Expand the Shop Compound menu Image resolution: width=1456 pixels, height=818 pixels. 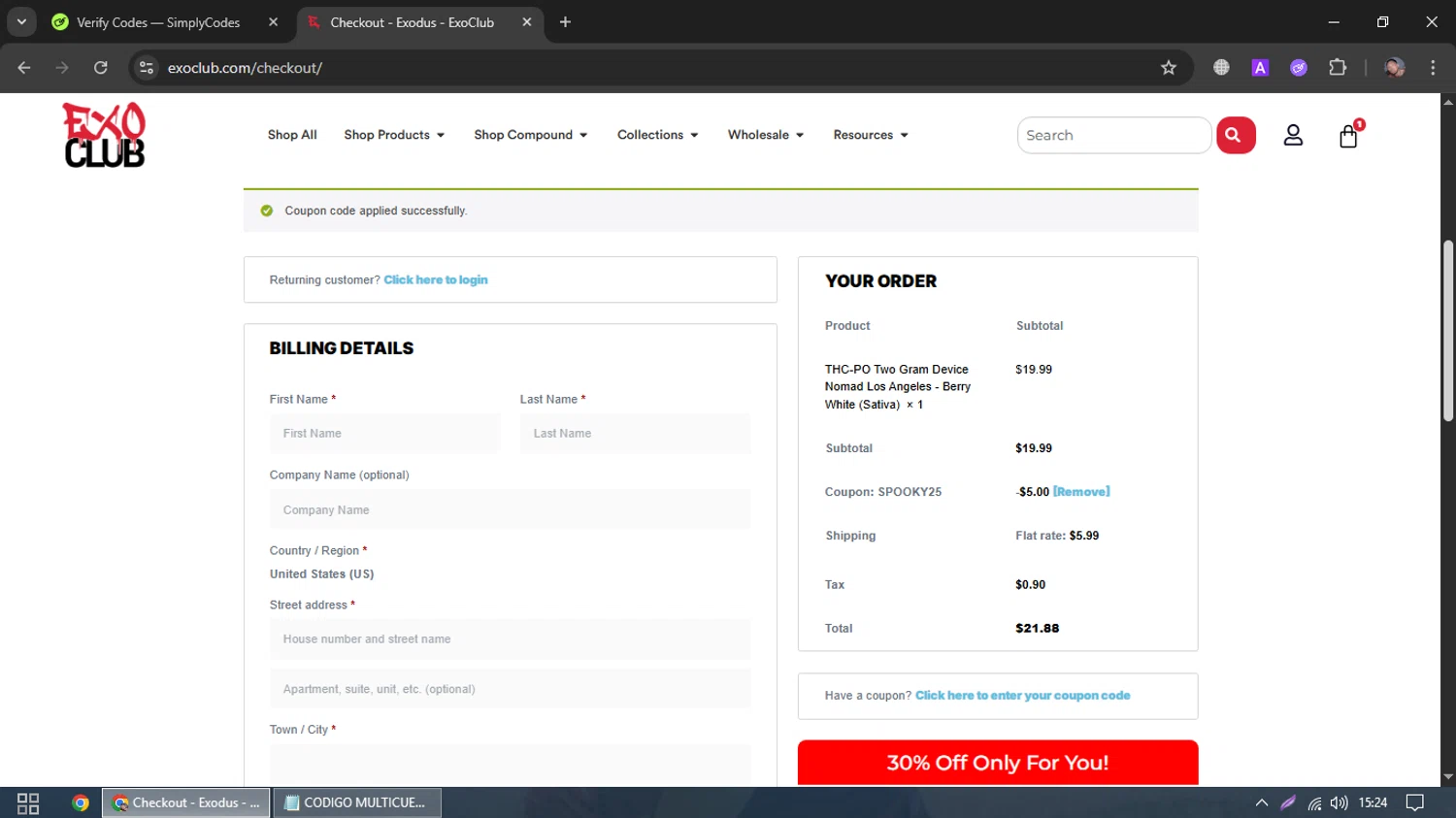pos(531,135)
